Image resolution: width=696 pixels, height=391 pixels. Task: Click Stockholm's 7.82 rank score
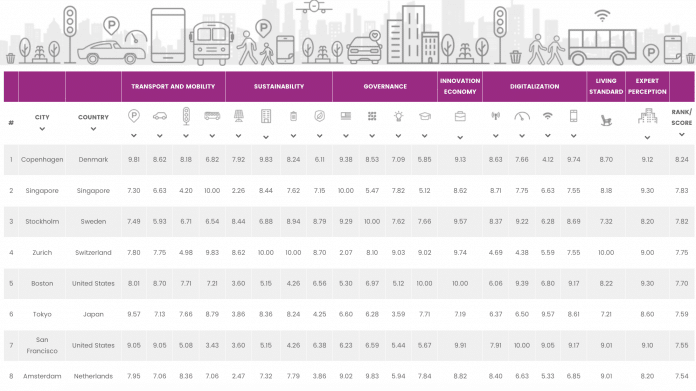point(682,221)
